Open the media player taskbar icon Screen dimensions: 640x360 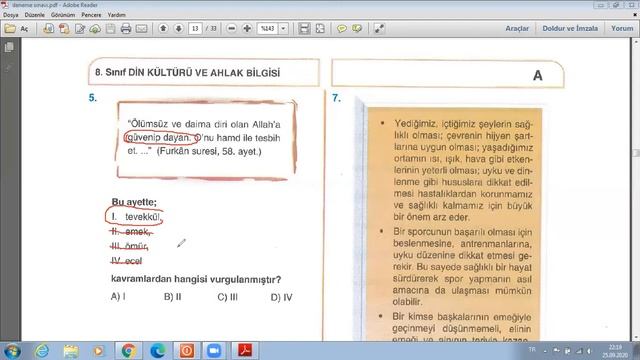click(99, 351)
